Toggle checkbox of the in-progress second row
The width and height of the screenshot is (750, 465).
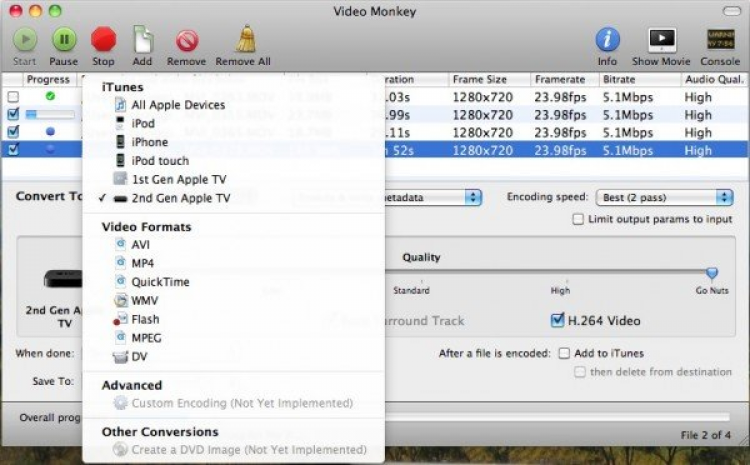tap(13, 114)
